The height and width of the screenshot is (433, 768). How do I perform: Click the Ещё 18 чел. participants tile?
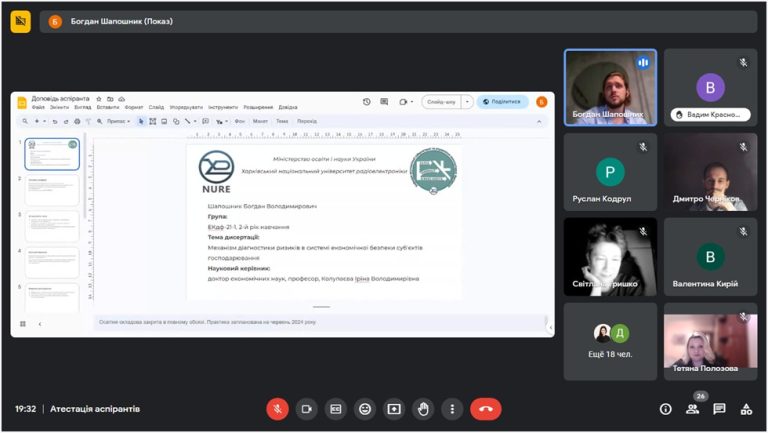point(610,341)
